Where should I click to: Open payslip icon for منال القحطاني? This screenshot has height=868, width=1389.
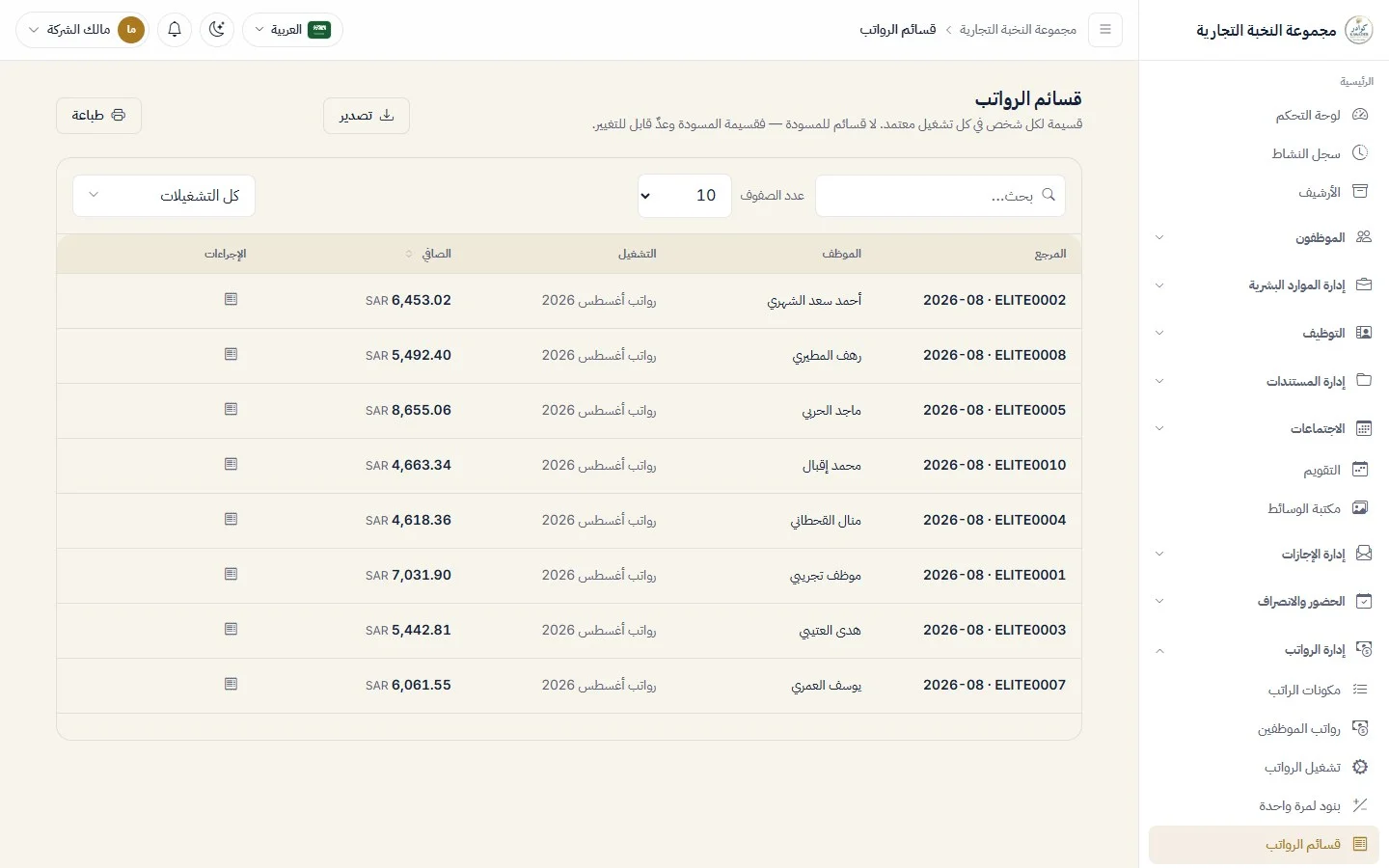(231, 520)
